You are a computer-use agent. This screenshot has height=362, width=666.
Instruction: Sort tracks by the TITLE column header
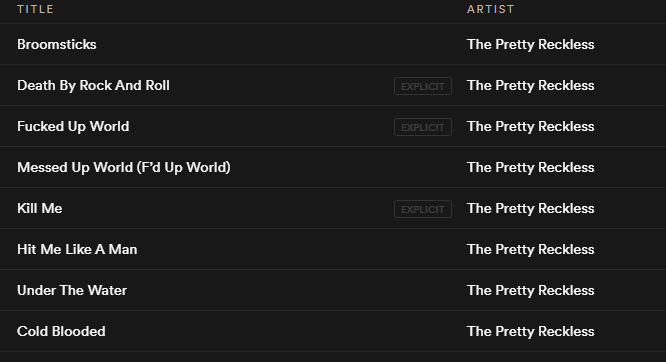(x=35, y=9)
